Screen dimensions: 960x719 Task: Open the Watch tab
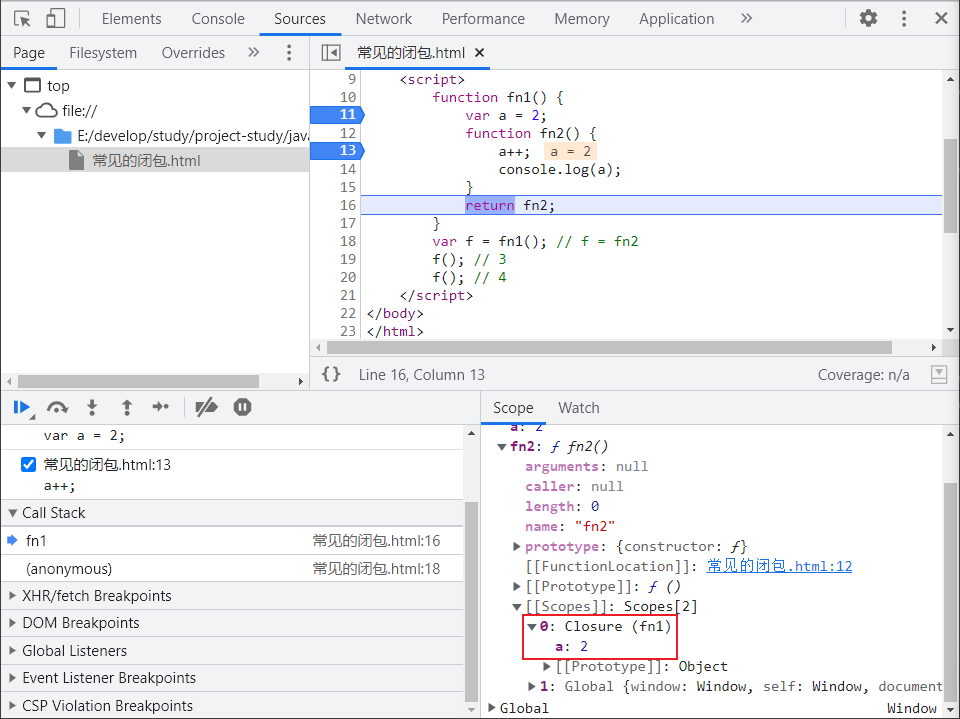point(578,408)
